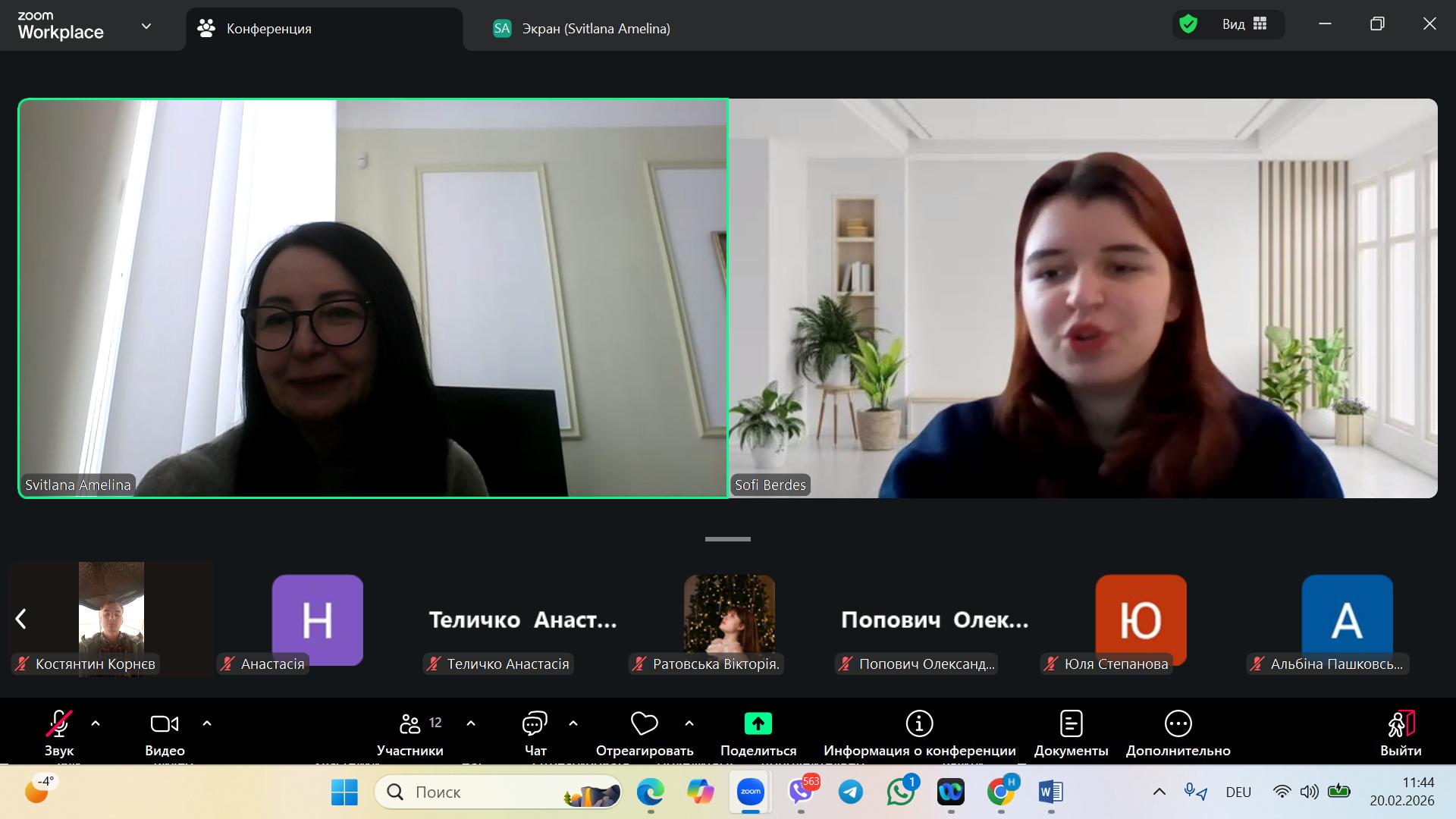The width and height of the screenshot is (1456, 819).
Task: Click the Выйти leave button
Action: pos(1400,733)
